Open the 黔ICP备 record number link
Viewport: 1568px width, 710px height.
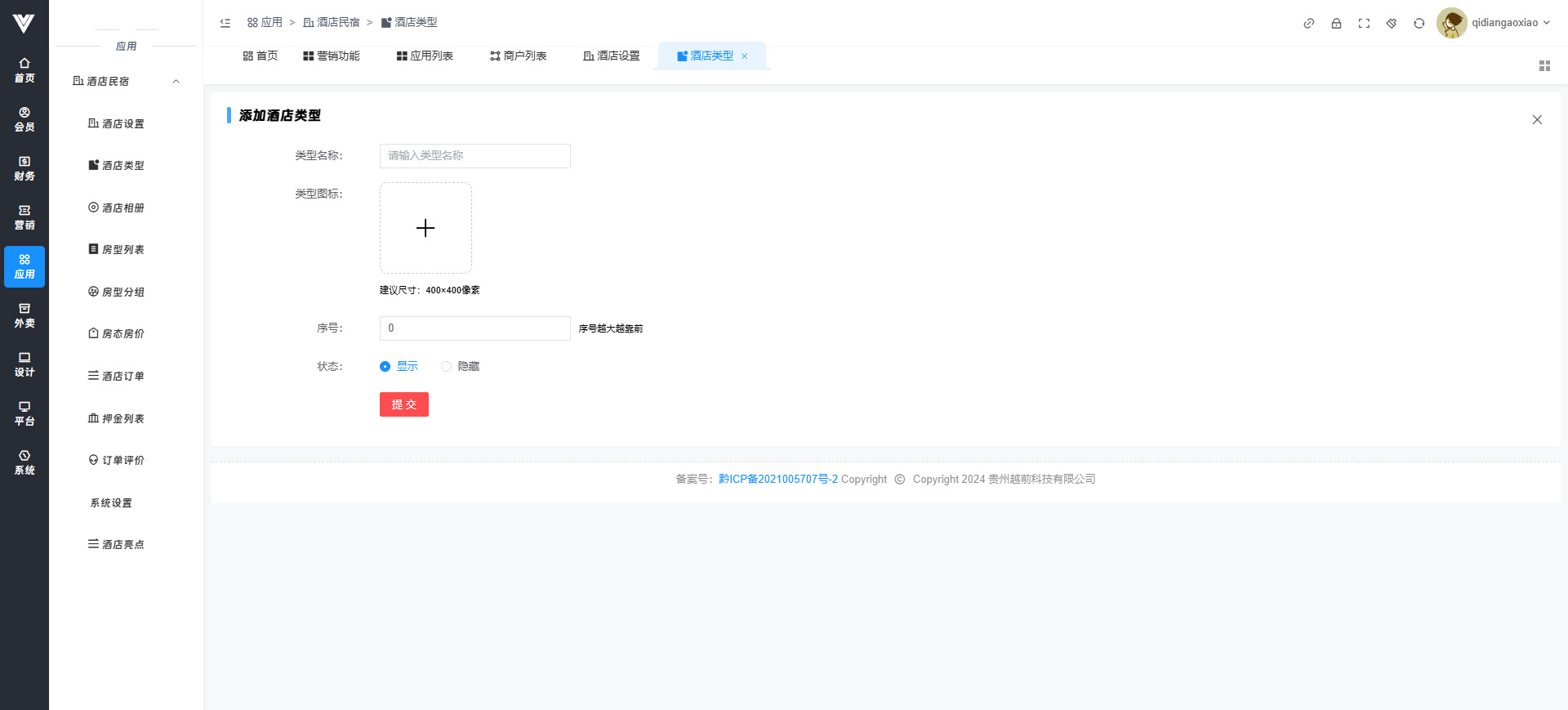click(x=777, y=480)
